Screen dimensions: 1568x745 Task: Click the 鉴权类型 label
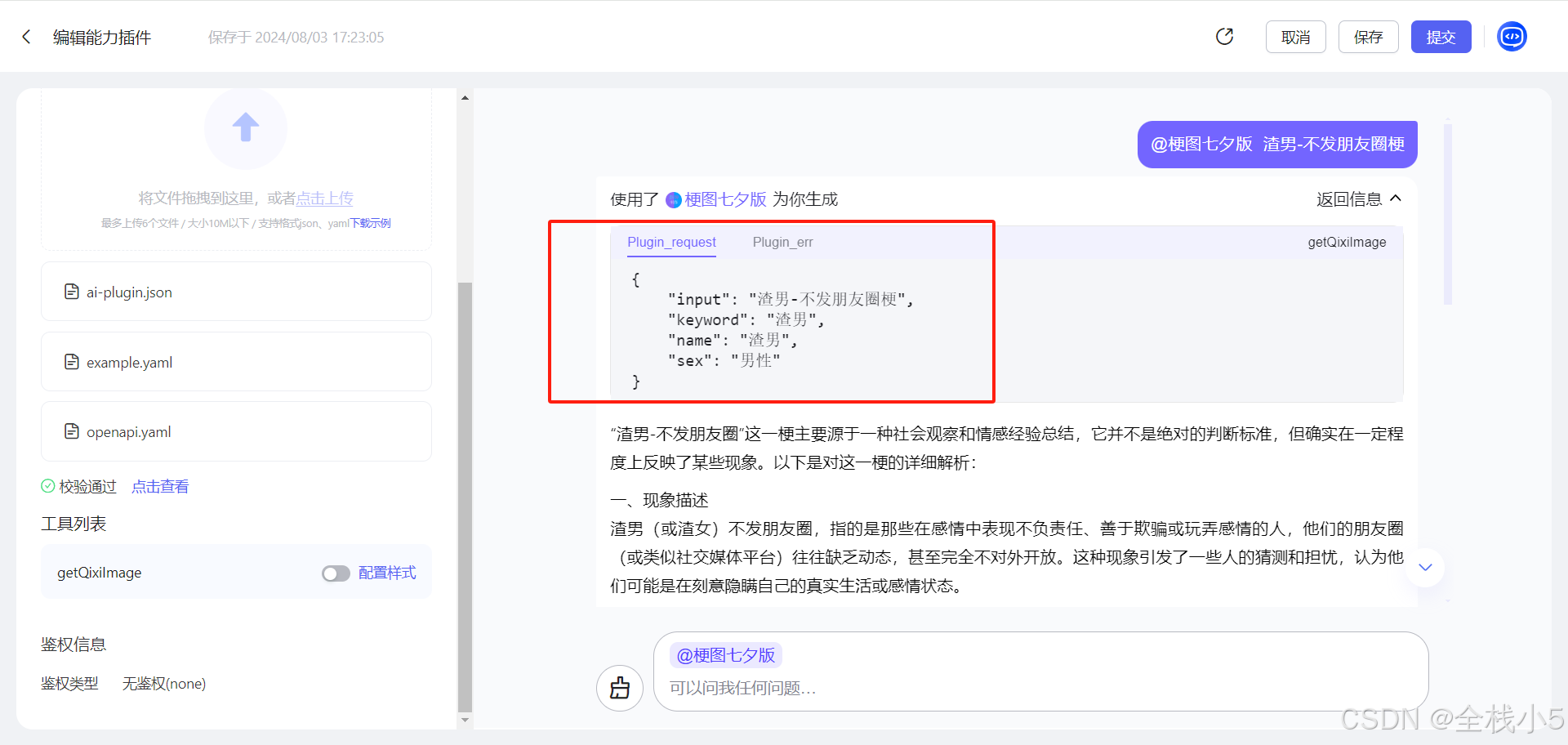click(x=69, y=684)
